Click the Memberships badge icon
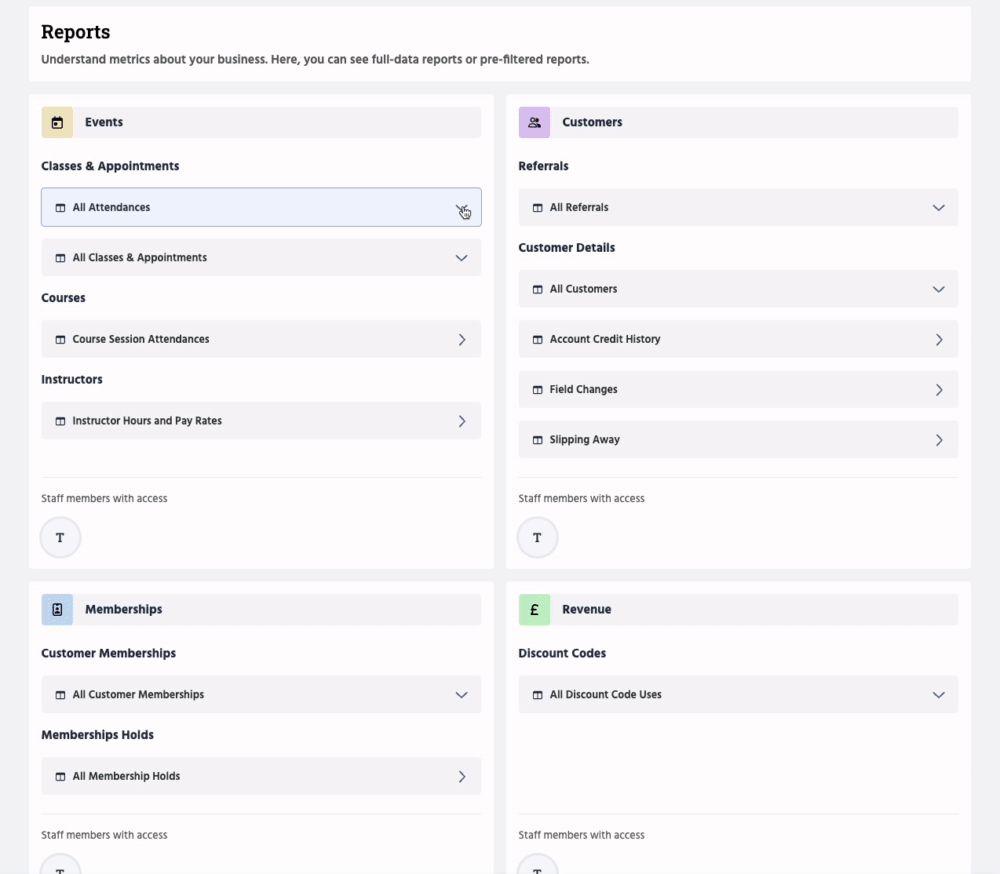 coord(57,609)
